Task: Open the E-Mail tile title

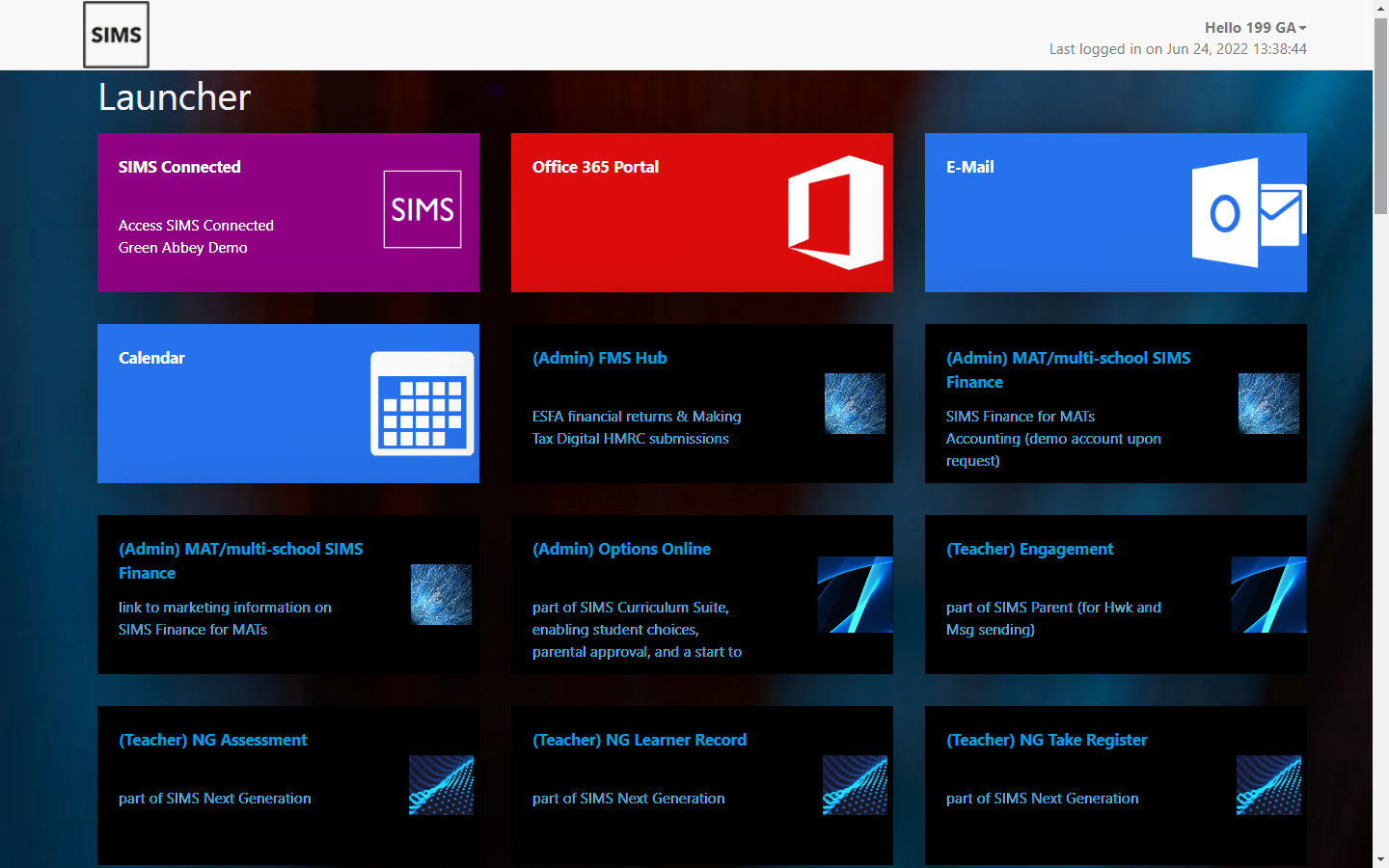Action: click(x=969, y=167)
